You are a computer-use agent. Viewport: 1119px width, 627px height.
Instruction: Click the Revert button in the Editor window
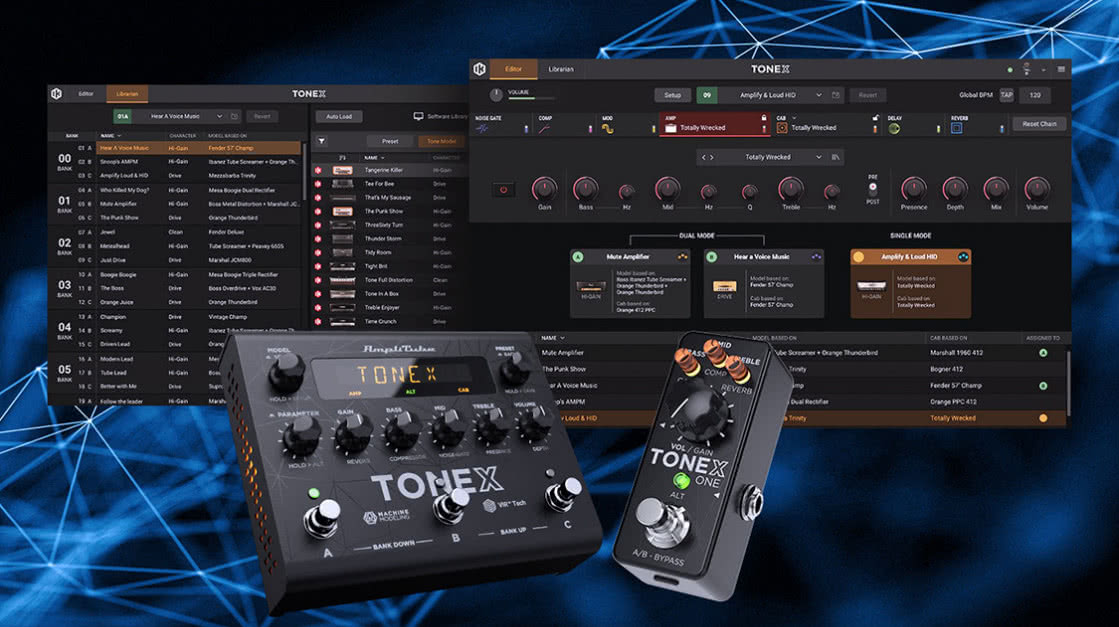coord(868,95)
